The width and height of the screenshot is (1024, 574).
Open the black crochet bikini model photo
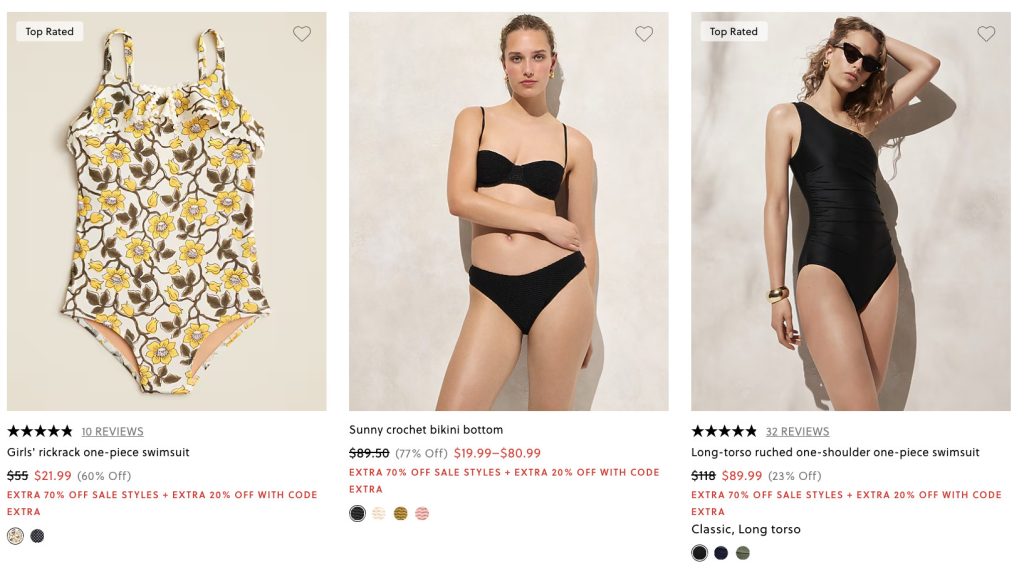click(x=508, y=211)
